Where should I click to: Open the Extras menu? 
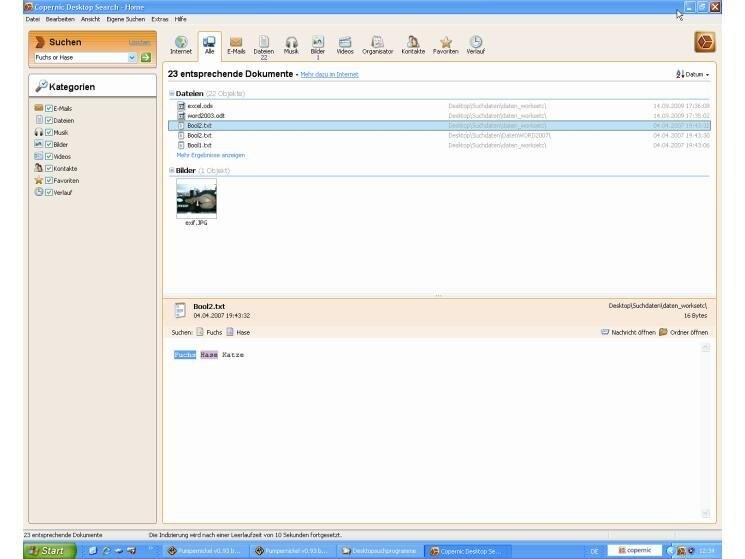(x=160, y=19)
